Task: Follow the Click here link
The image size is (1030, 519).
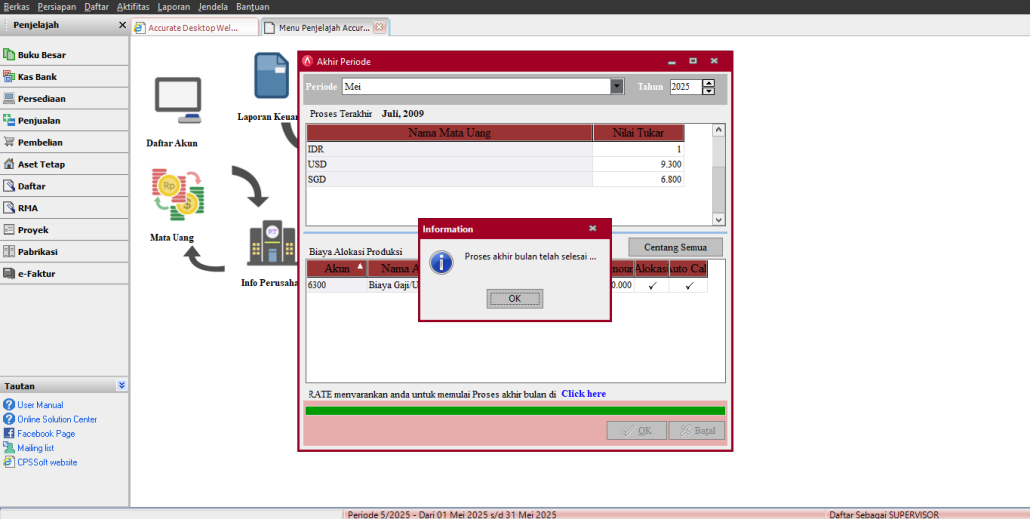Action: click(583, 394)
